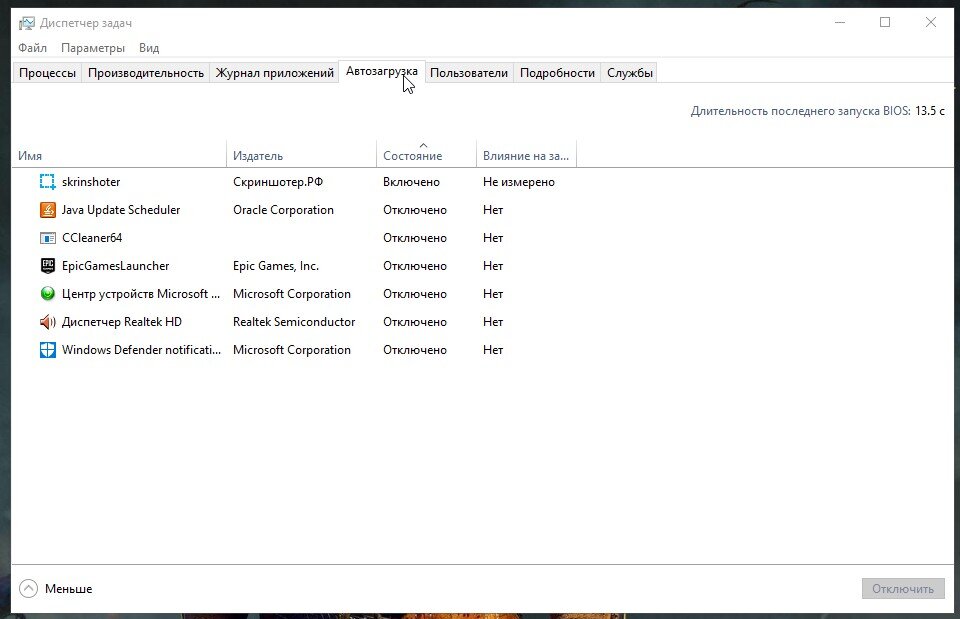Click the green Центр устройств Microsoft icon
The height and width of the screenshot is (619, 960).
click(48, 294)
